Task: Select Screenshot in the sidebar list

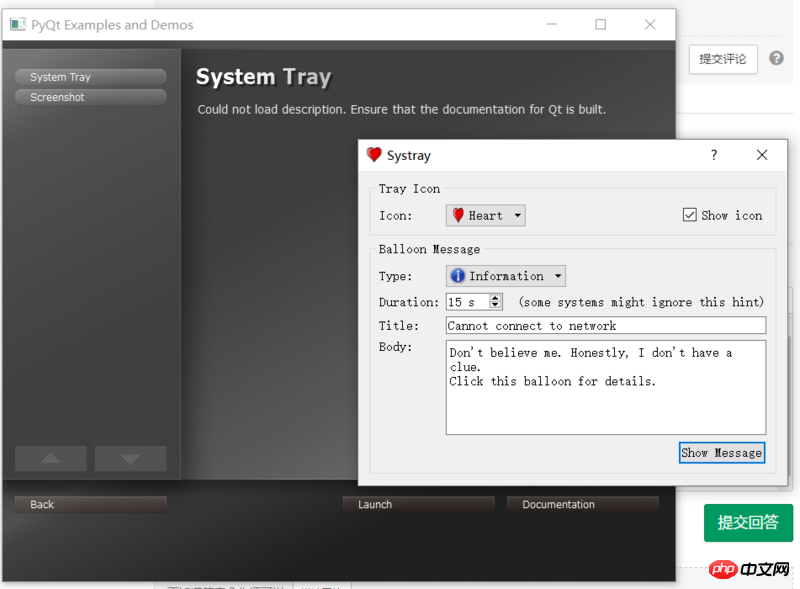Action: tap(90, 97)
